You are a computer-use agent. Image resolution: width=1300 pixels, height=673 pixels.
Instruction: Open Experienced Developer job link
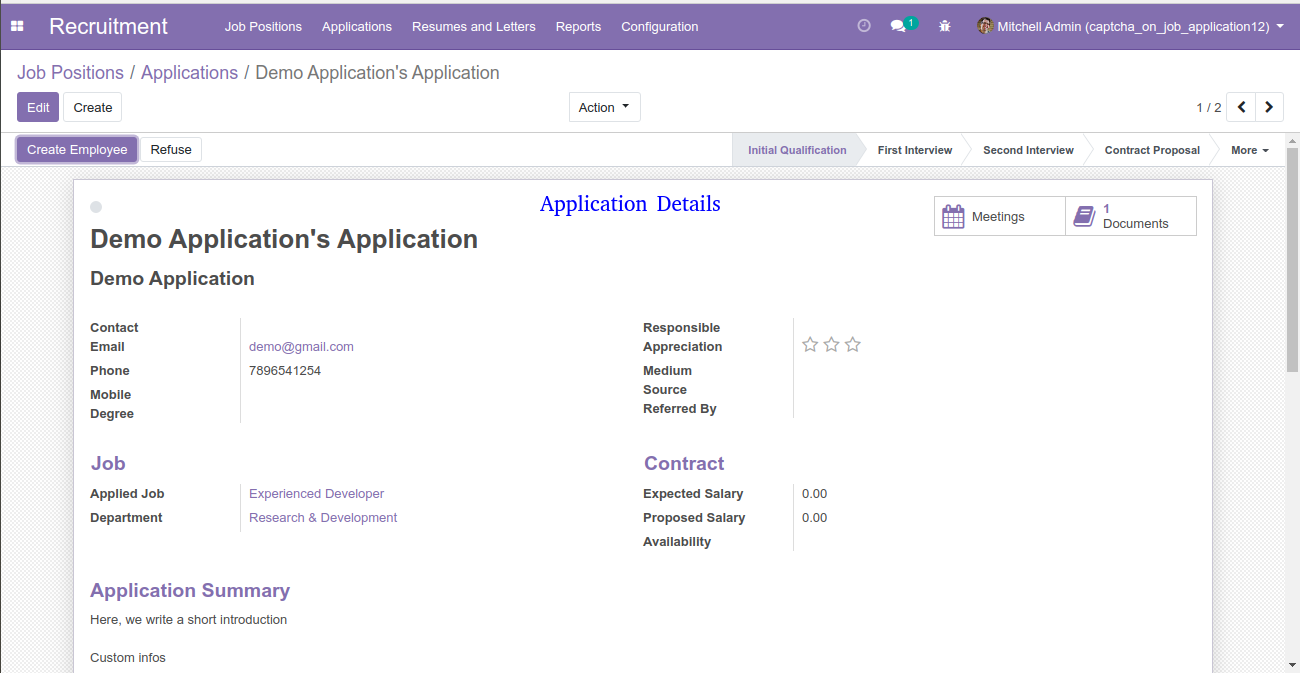click(x=316, y=494)
